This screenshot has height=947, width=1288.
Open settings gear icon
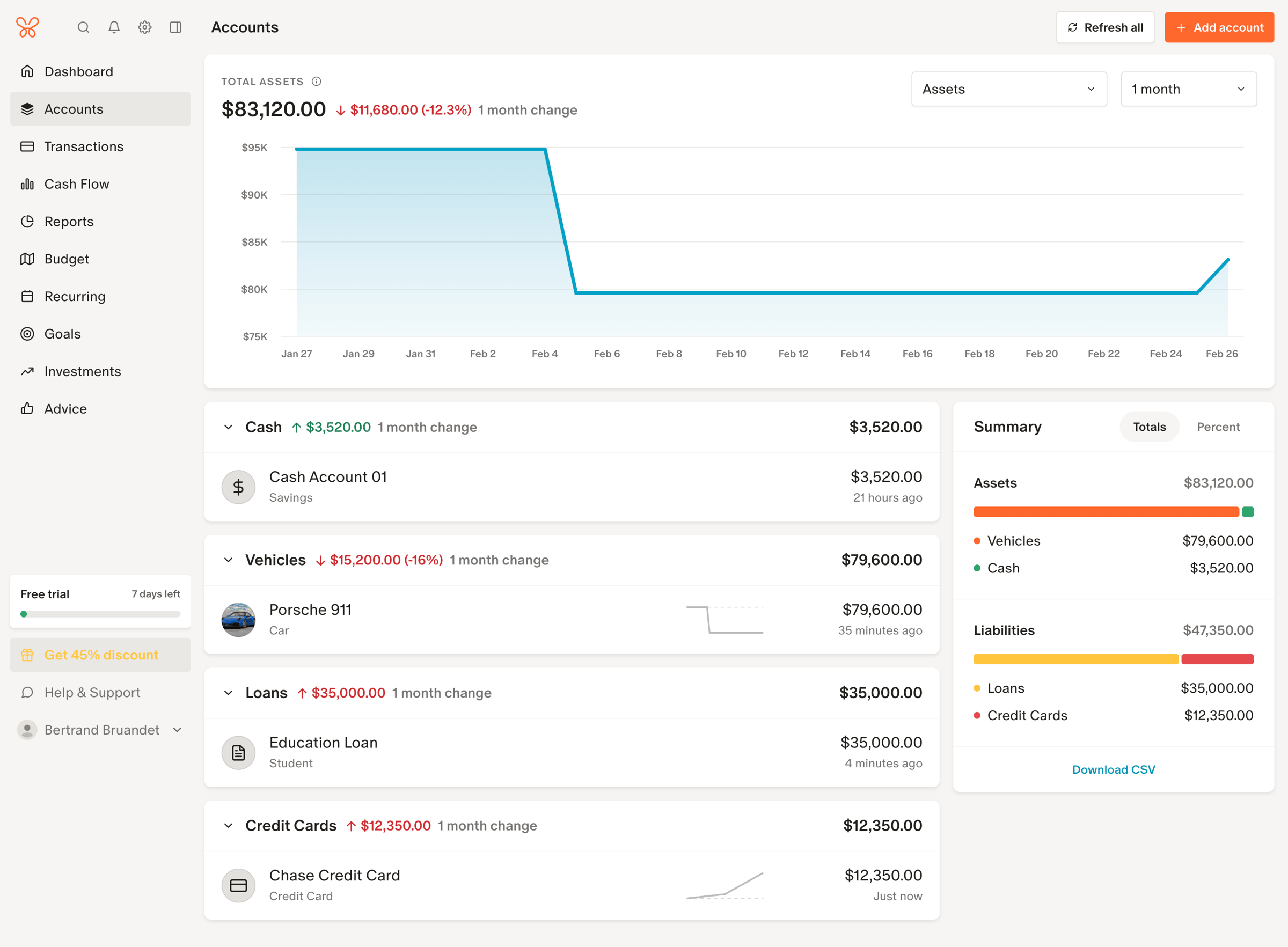(x=144, y=27)
